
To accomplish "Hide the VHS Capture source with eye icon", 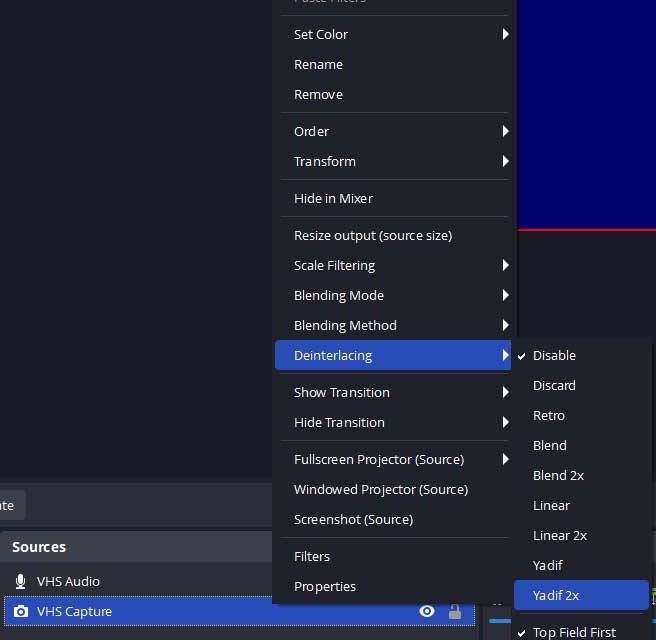I will [x=427, y=611].
